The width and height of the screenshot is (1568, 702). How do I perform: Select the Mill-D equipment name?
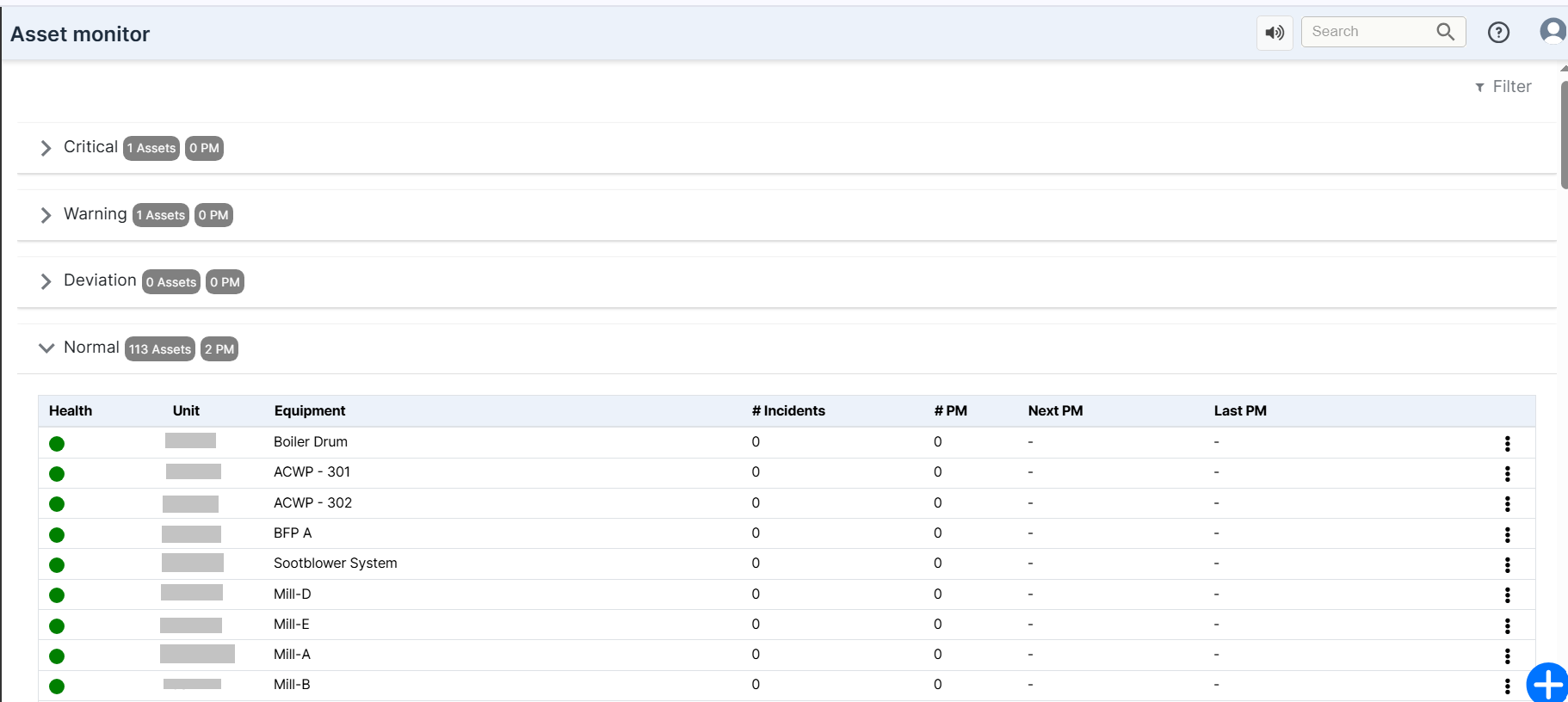coord(293,594)
